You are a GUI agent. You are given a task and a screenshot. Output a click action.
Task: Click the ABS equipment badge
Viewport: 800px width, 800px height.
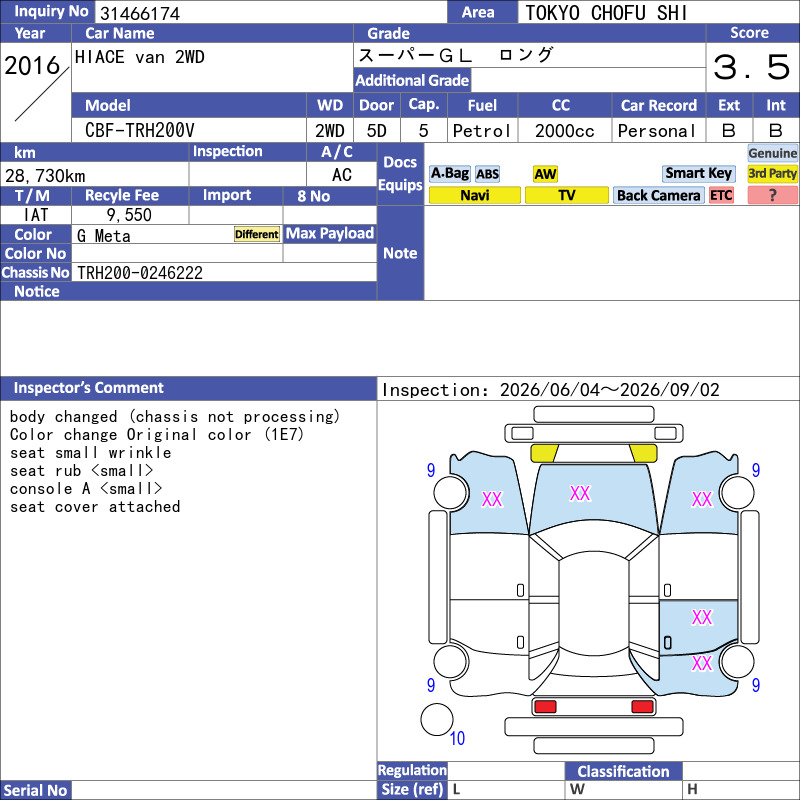pos(487,174)
